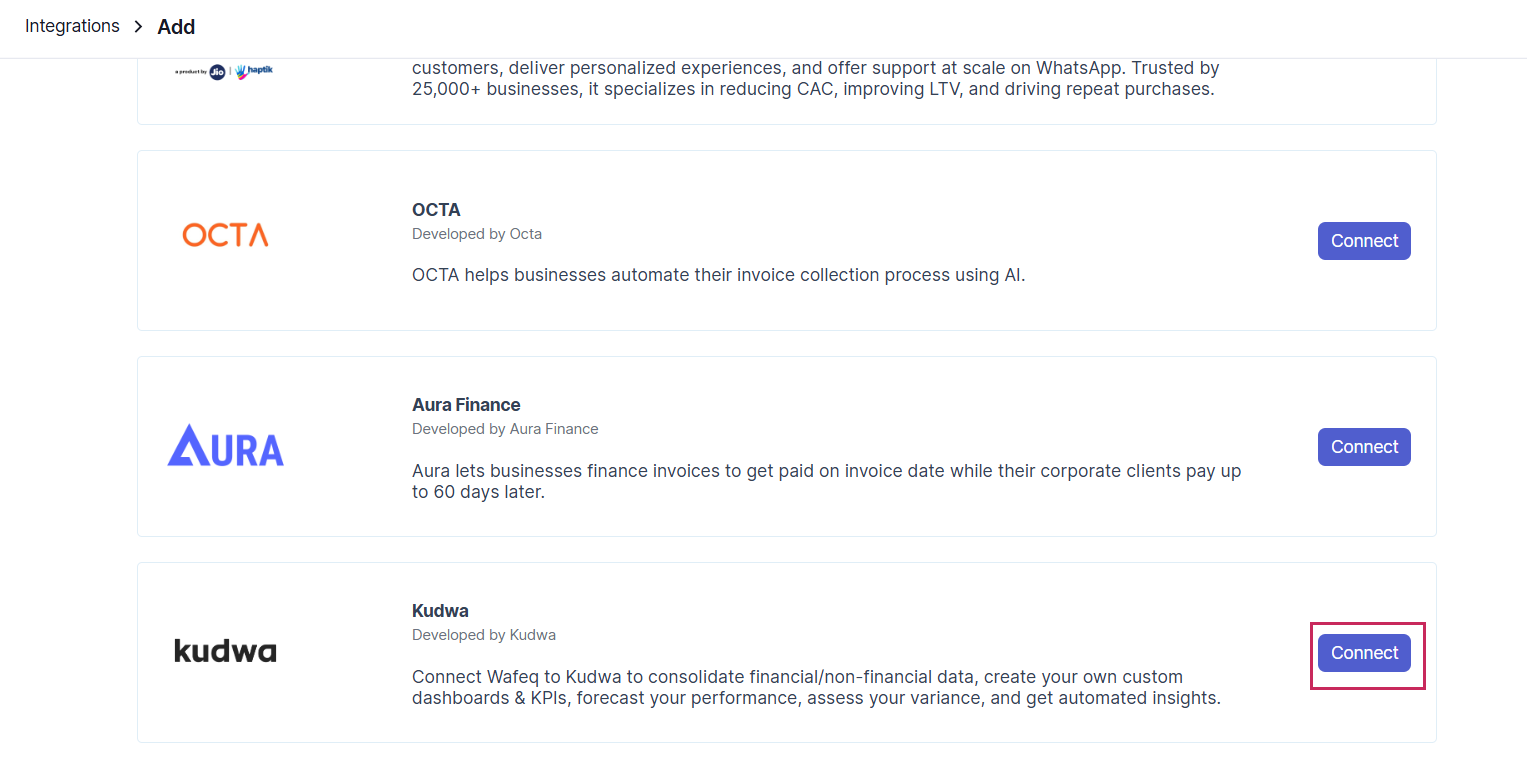1527x781 pixels.
Task: Click the Jio circle logo
Action: [217, 72]
